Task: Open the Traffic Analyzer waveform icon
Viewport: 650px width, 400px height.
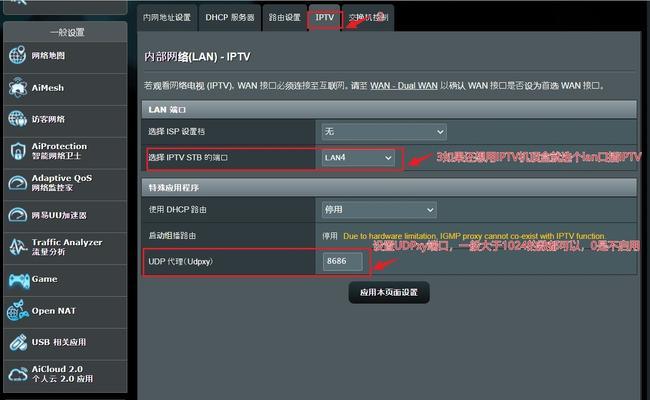Action: 18,247
